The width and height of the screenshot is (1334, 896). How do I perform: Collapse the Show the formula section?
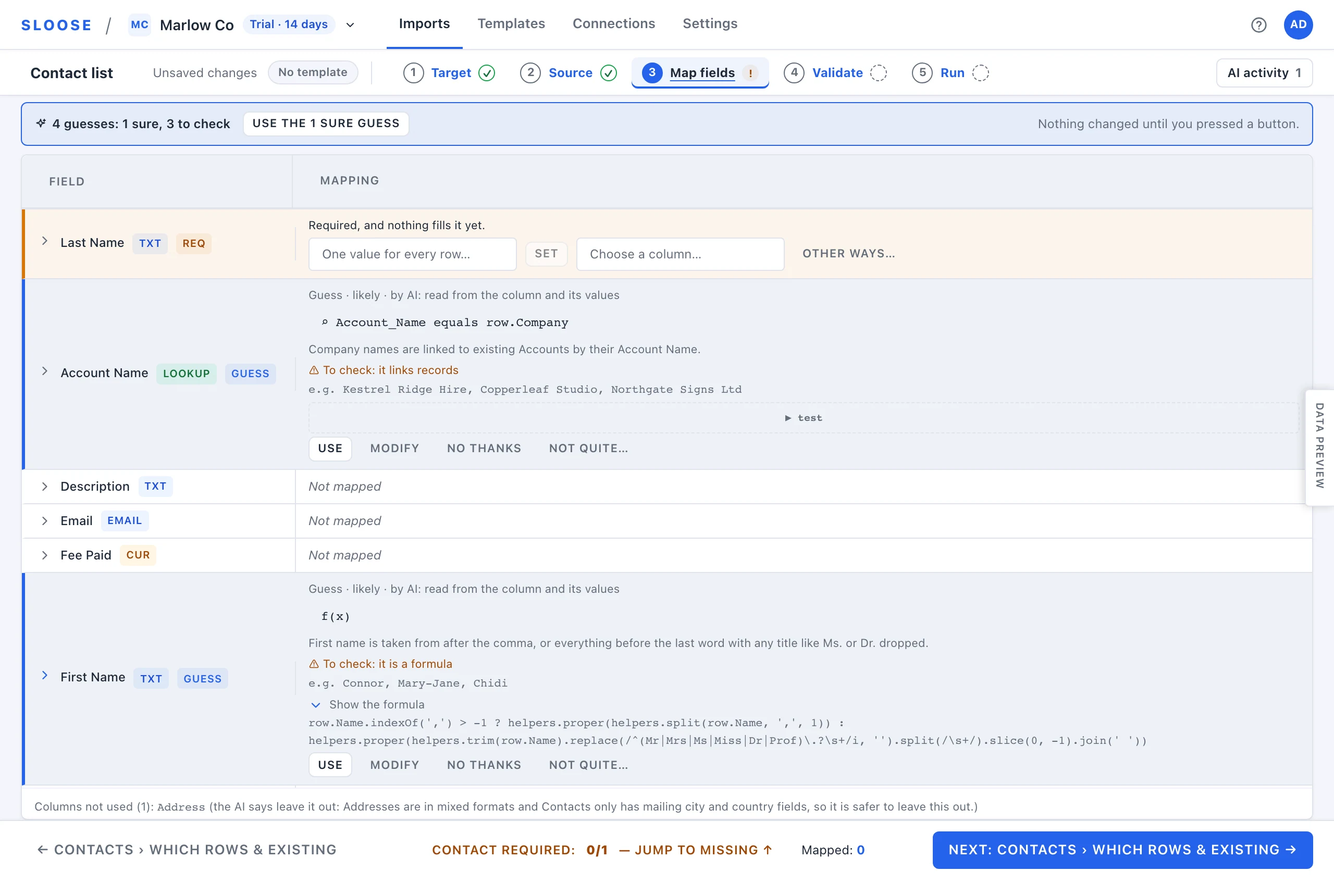(x=315, y=705)
